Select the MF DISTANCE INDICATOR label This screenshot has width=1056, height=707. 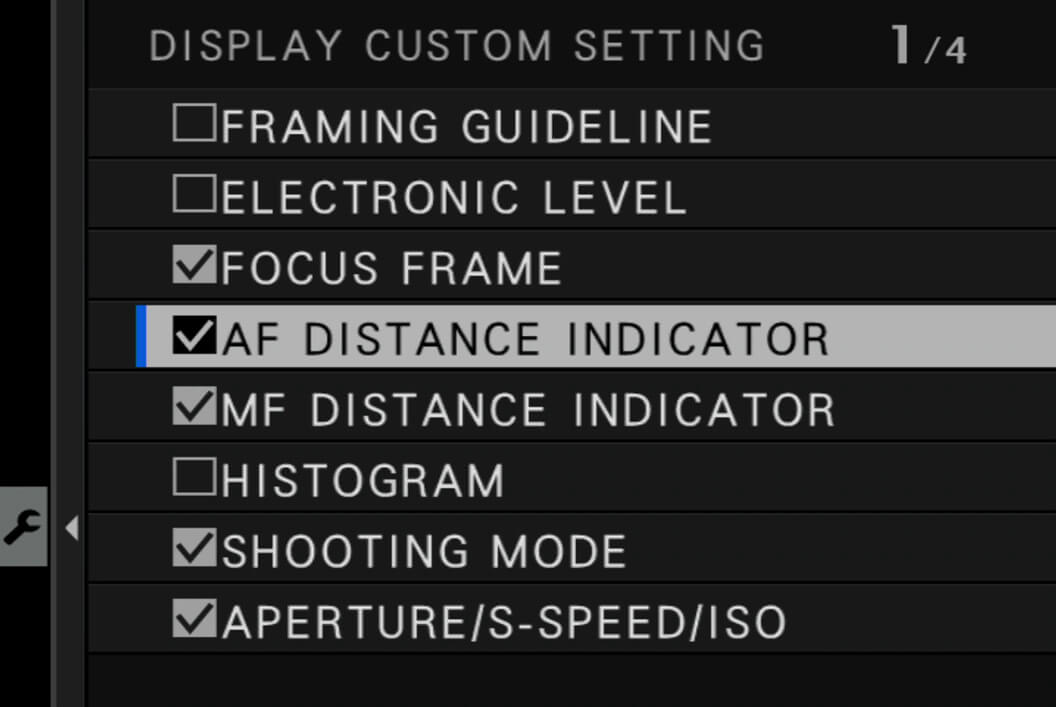pos(529,409)
